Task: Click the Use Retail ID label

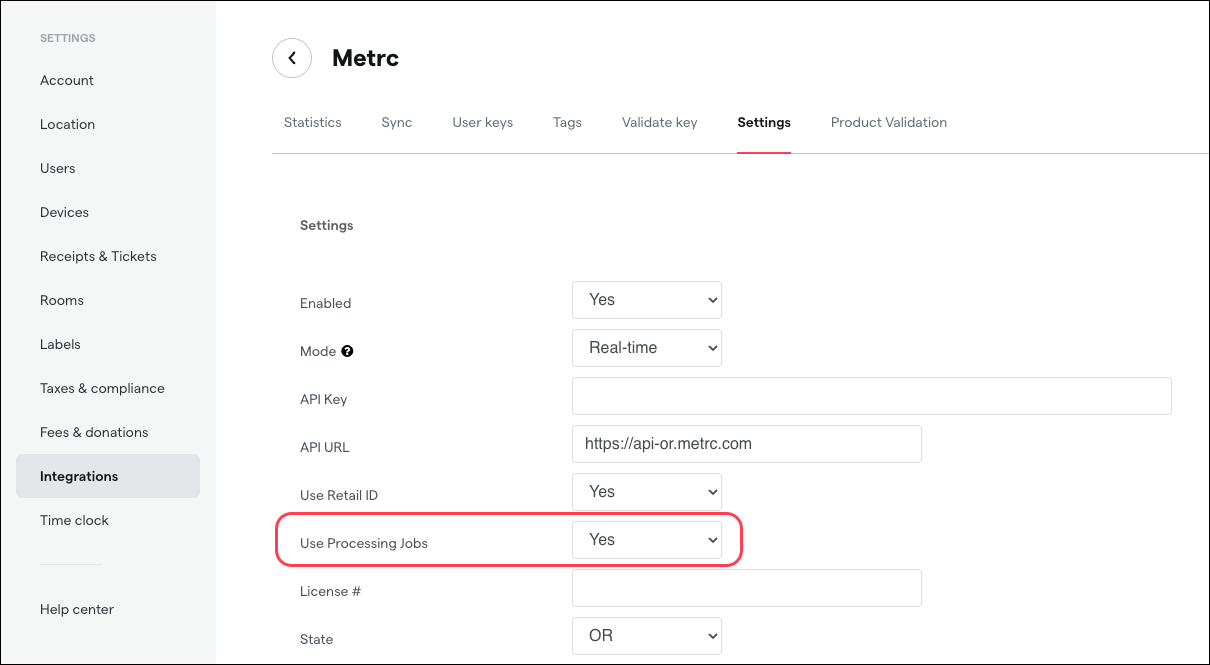Action: 339,495
